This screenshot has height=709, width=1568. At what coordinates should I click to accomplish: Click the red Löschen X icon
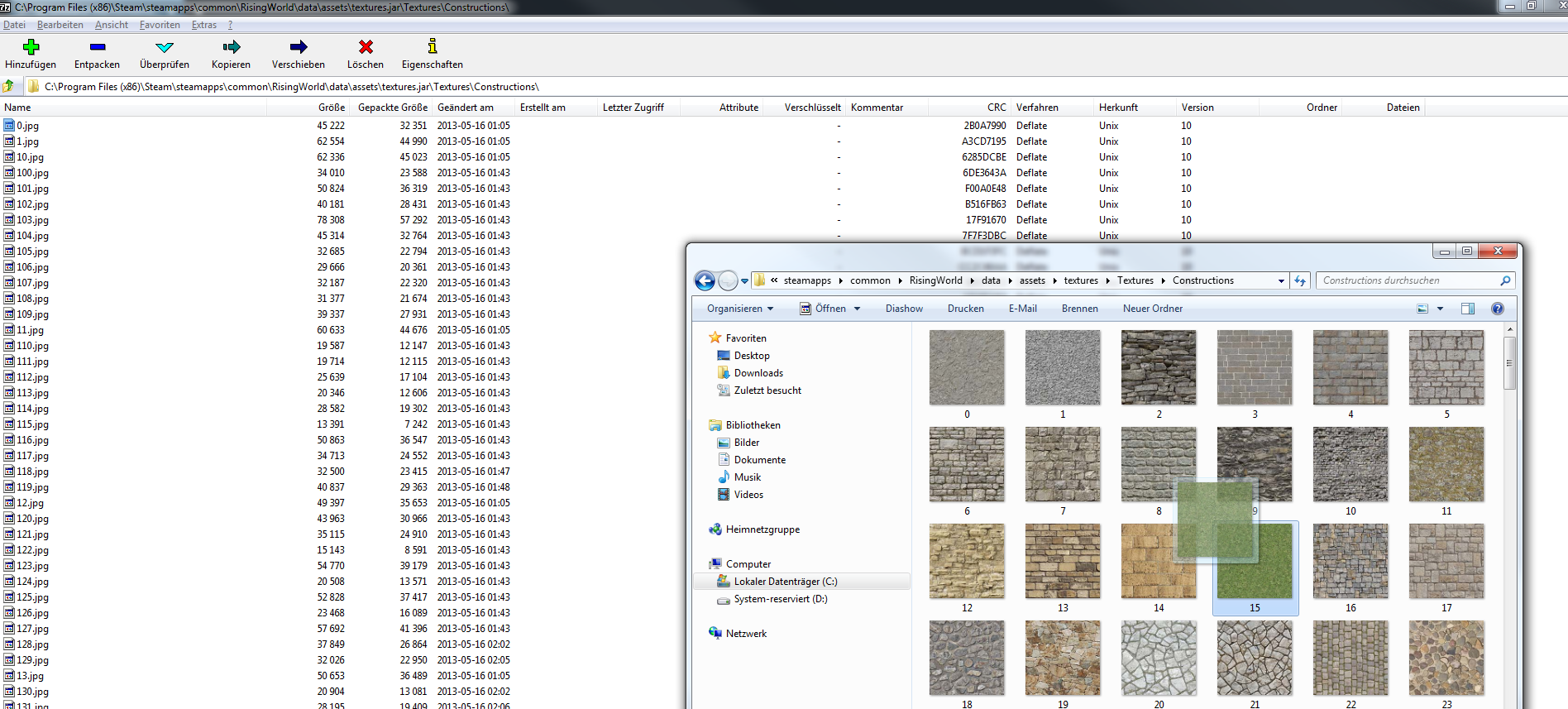coord(366,47)
